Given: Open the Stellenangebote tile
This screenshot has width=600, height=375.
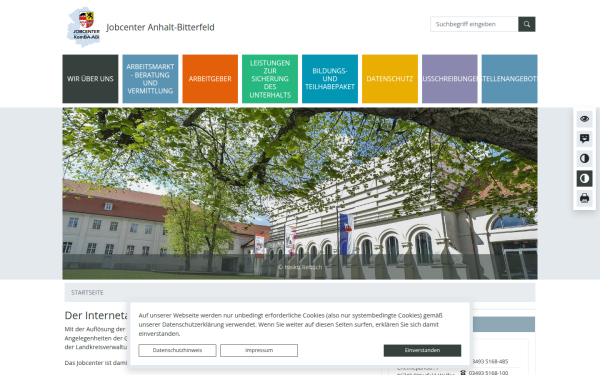Looking at the screenshot, I should click(x=510, y=79).
